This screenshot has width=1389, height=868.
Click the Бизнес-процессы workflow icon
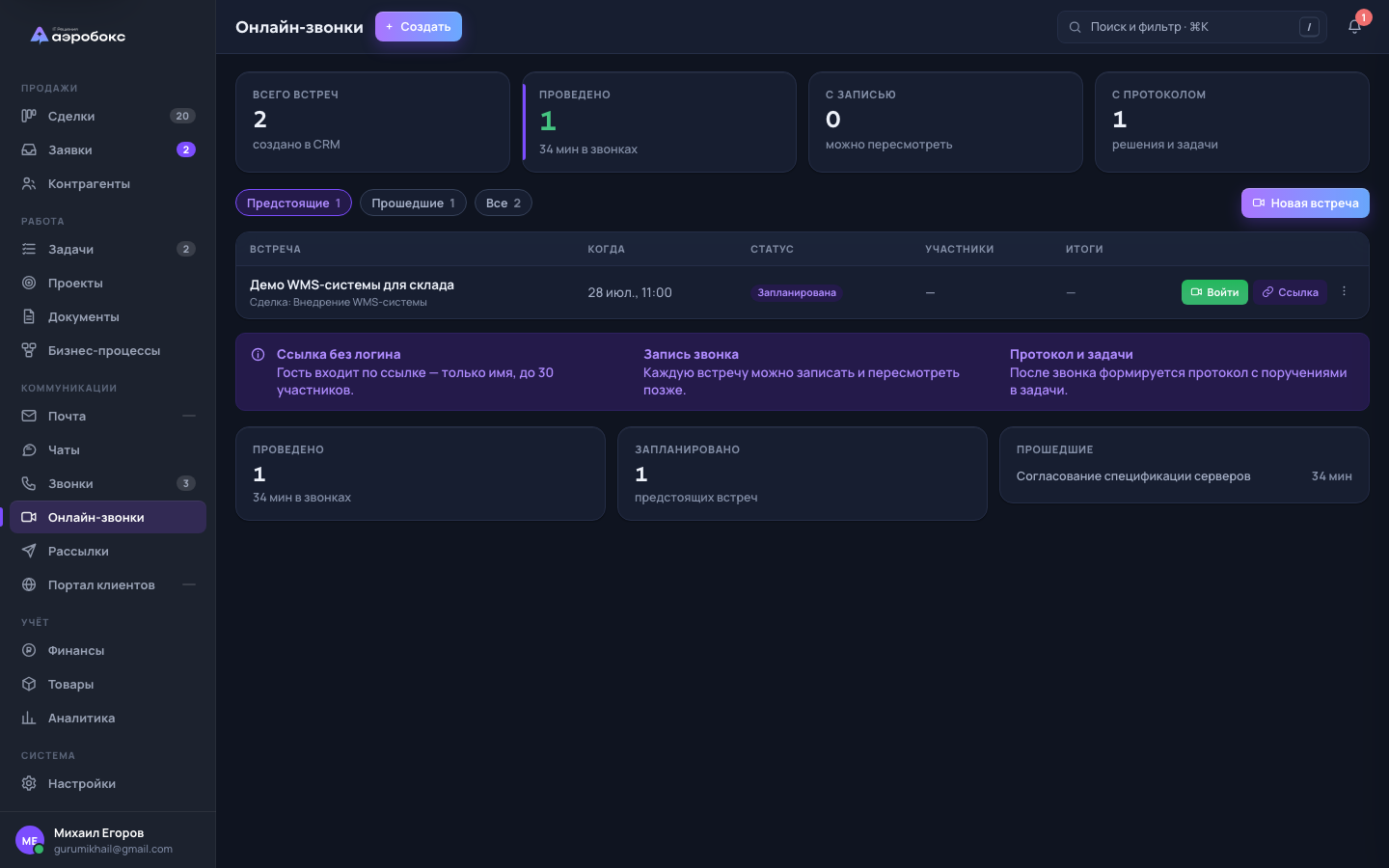pyautogui.click(x=29, y=350)
